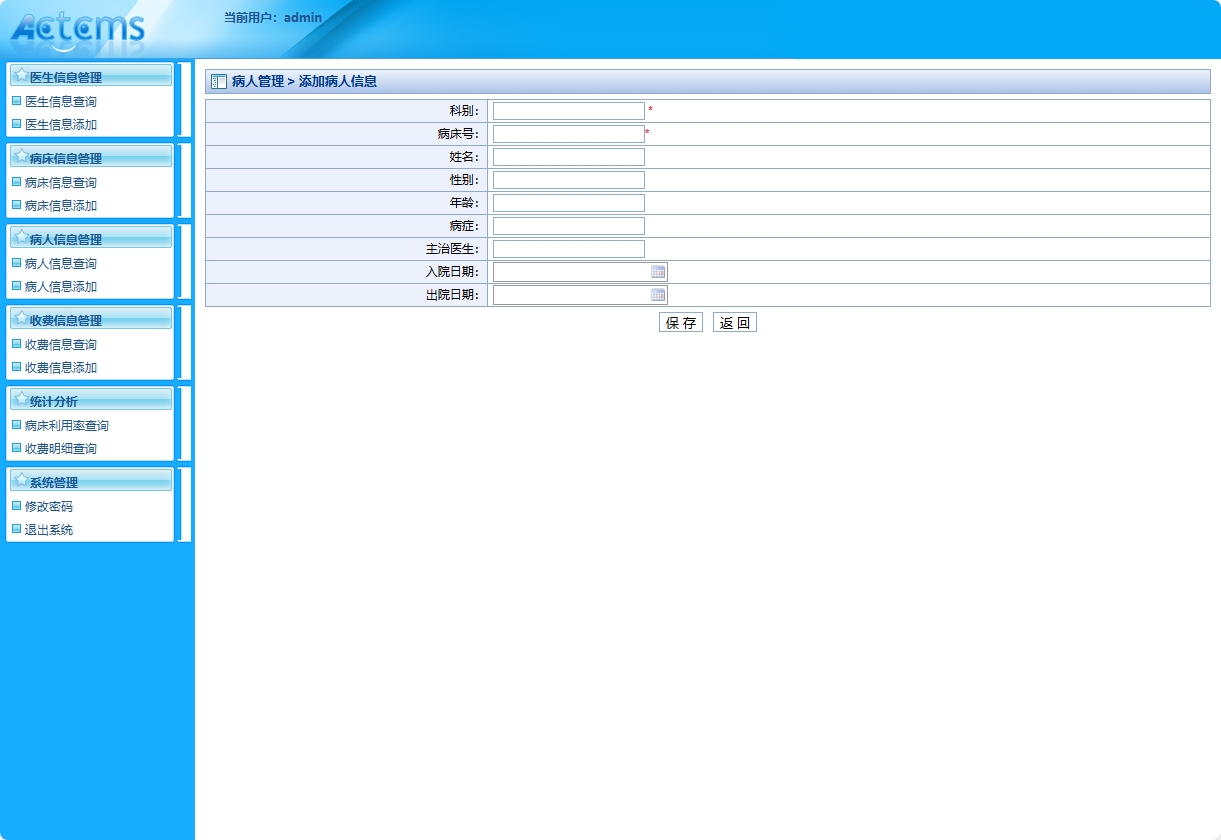Focus the 科别 input field
This screenshot has height=840, width=1221.
[569, 111]
